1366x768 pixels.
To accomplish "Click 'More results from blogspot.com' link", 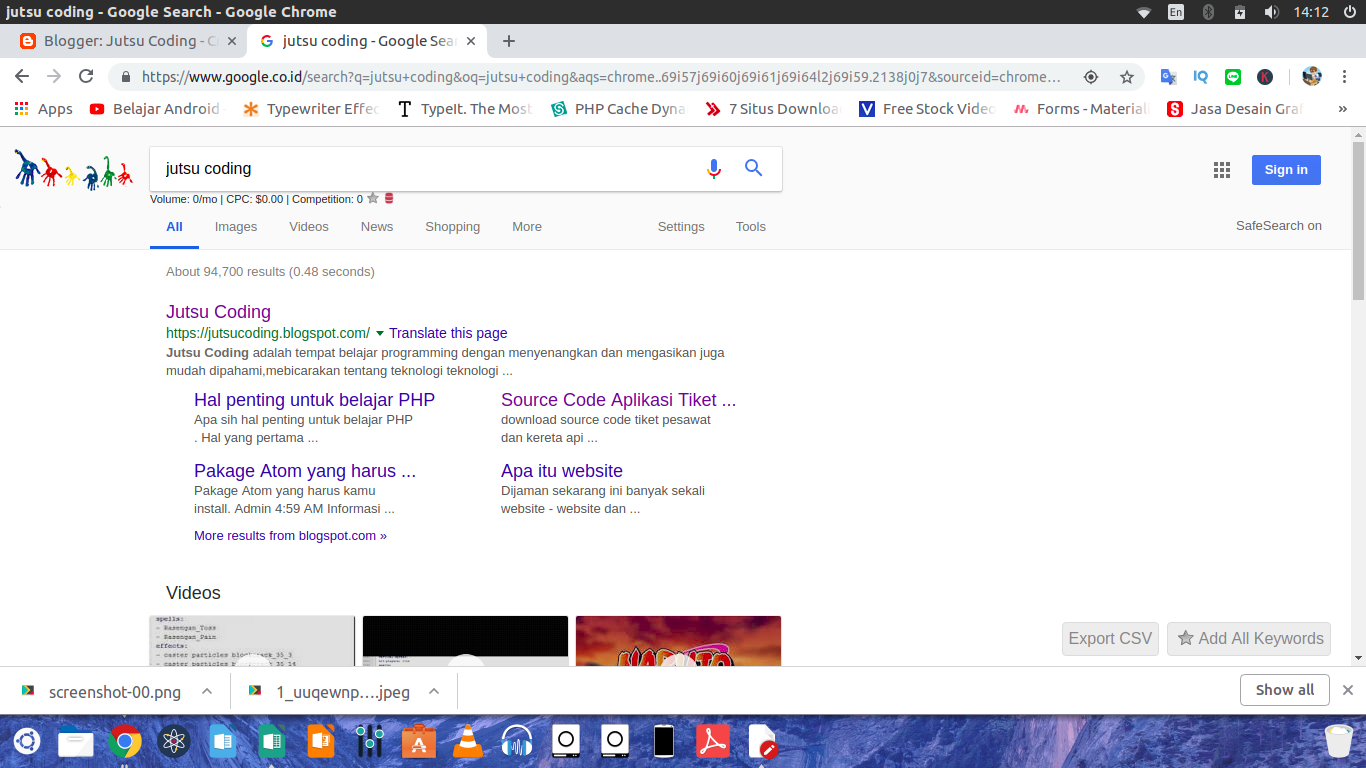I will coord(290,536).
